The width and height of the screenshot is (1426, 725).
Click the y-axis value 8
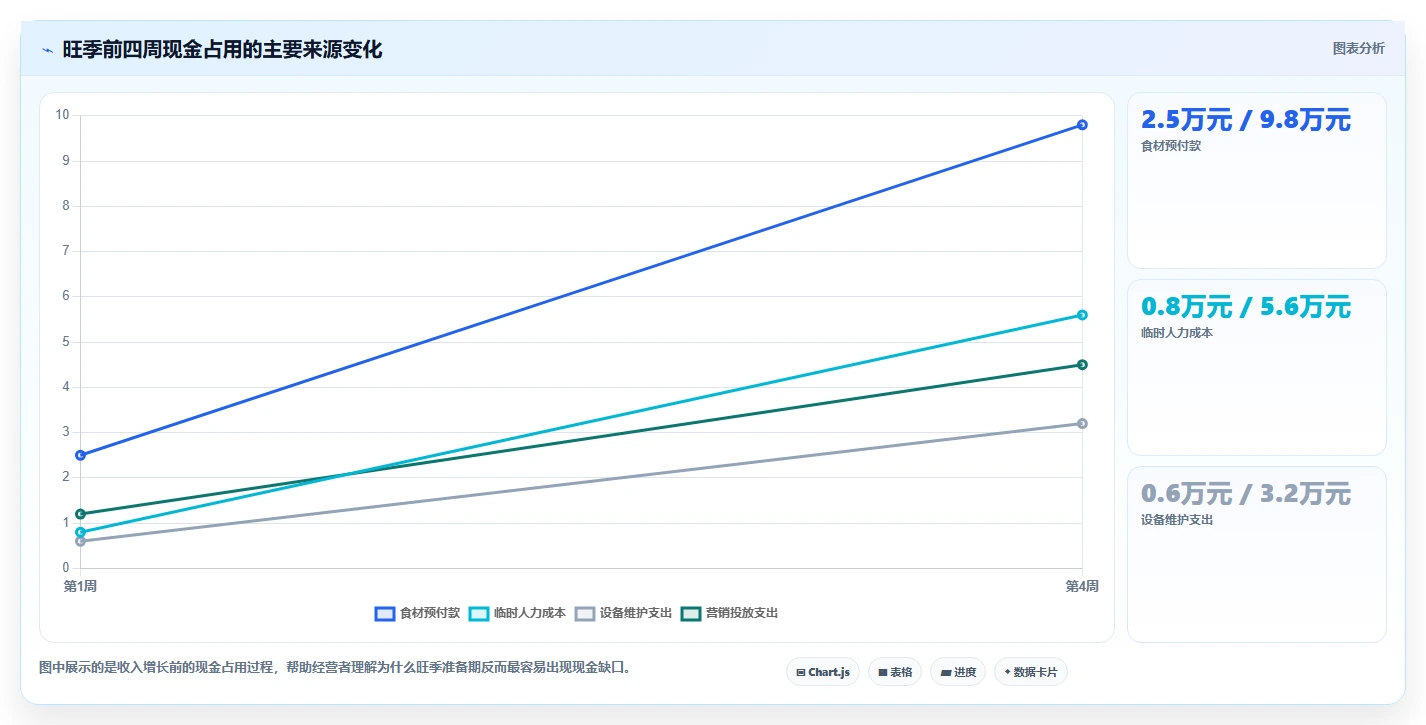(x=65, y=206)
